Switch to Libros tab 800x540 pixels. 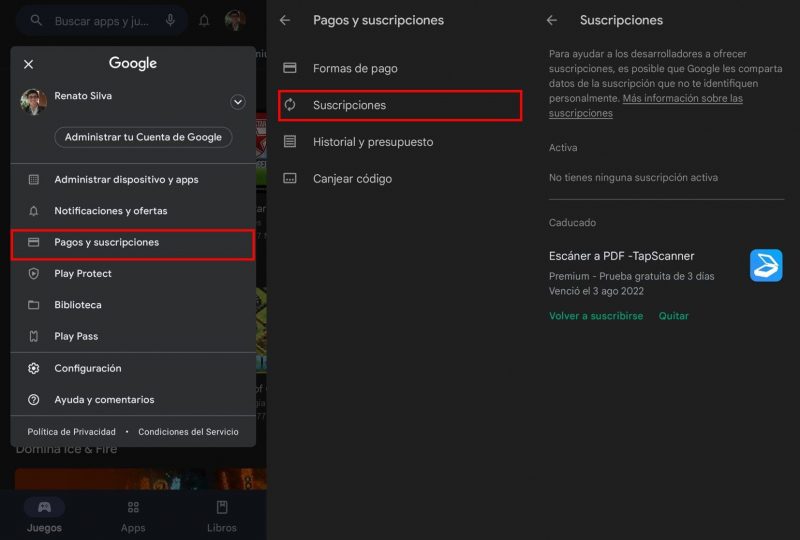click(222, 516)
